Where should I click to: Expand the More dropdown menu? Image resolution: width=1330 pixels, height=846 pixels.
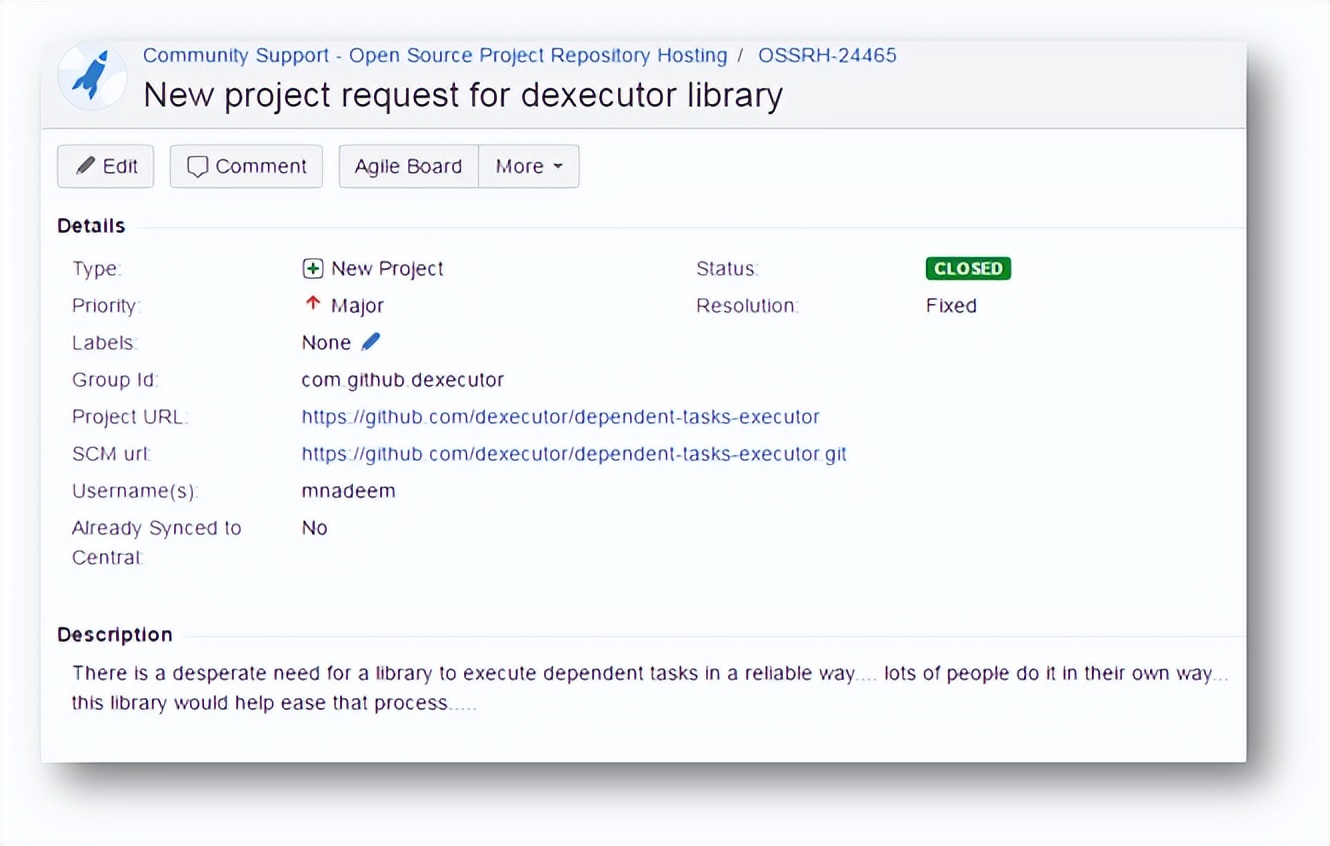(x=529, y=166)
